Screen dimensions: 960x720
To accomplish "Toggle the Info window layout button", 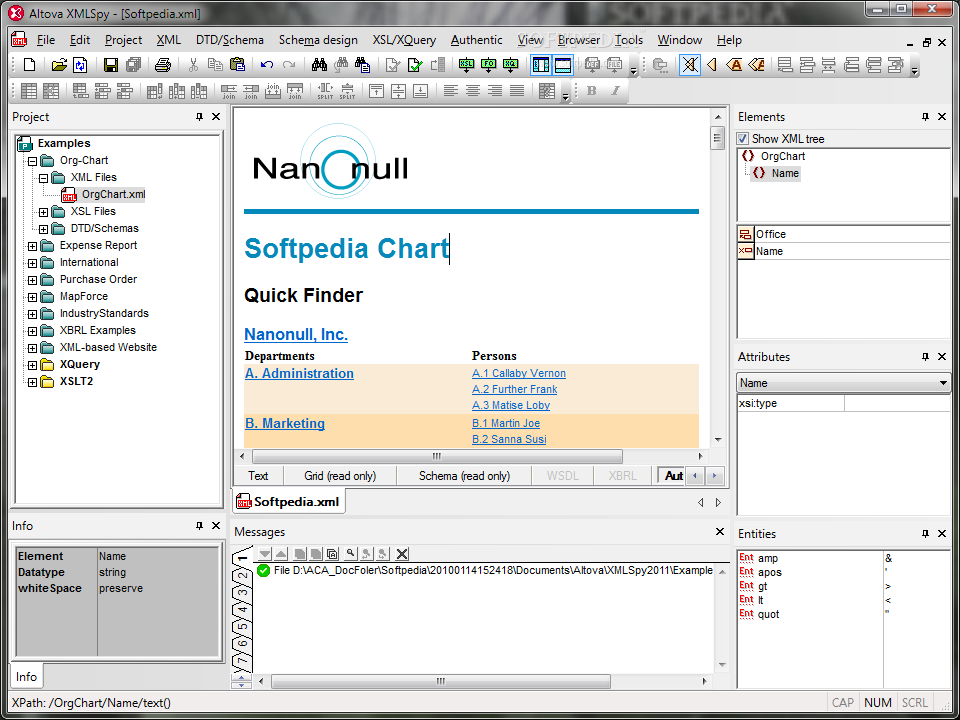I will pyautogui.click(x=563, y=65).
